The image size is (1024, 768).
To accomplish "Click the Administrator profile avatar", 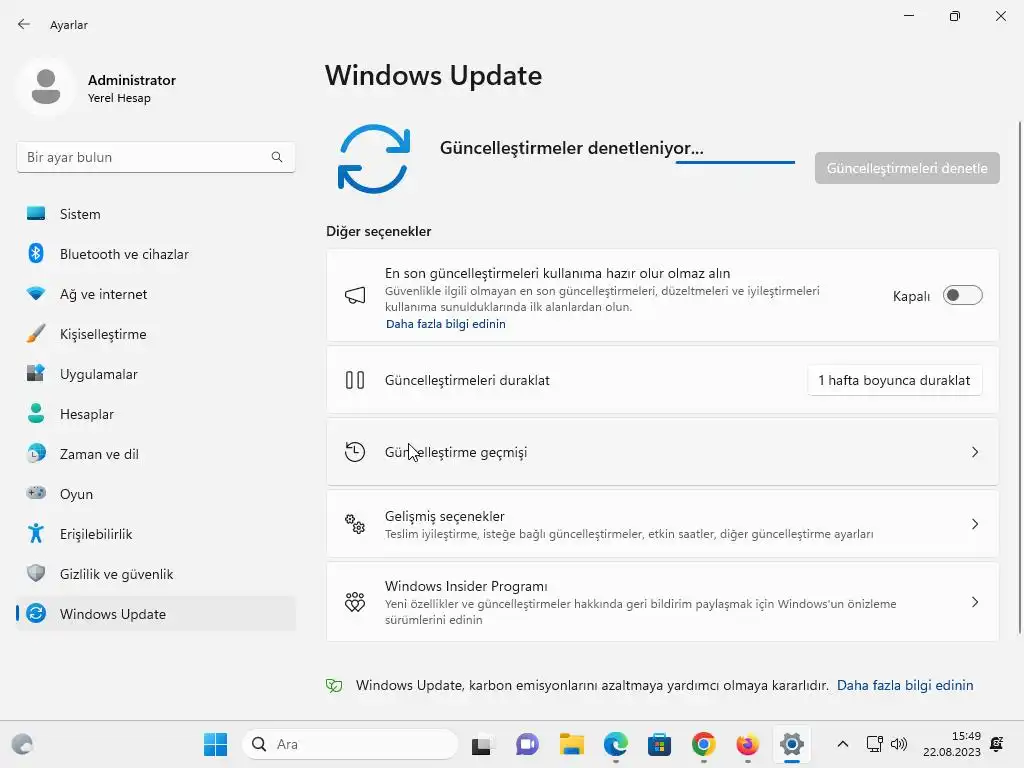I will 46,87.
